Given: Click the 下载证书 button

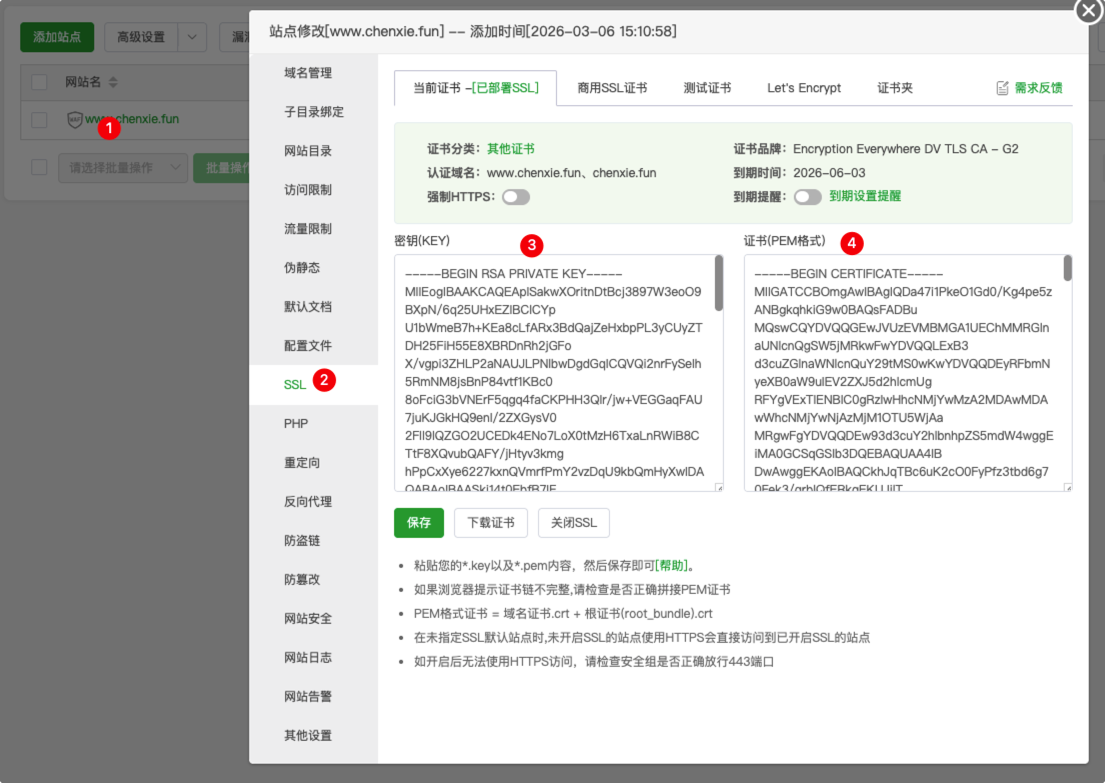Looking at the screenshot, I should pos(490,522).
